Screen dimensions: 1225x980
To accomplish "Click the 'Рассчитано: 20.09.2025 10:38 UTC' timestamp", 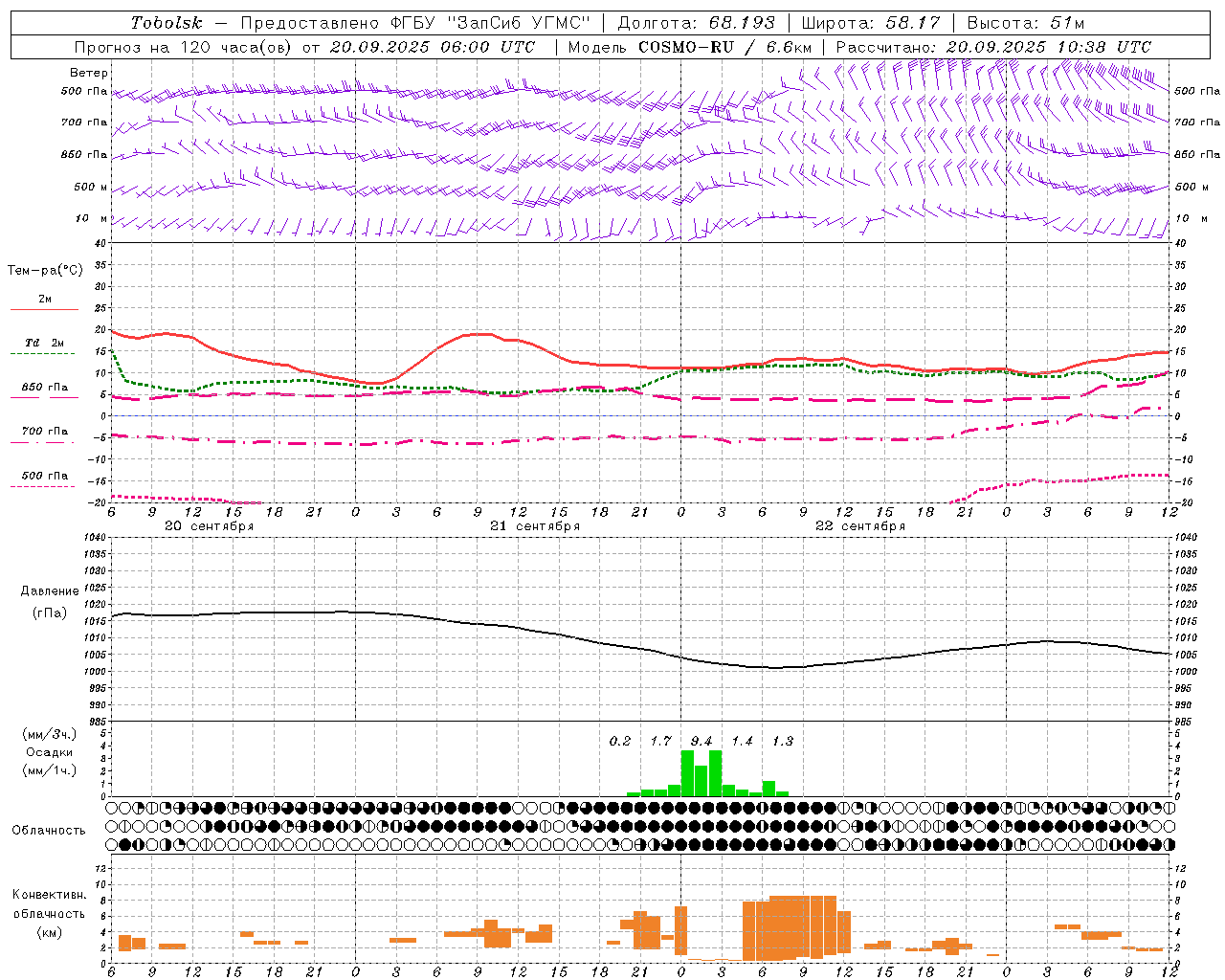I will tap(993, 47).
